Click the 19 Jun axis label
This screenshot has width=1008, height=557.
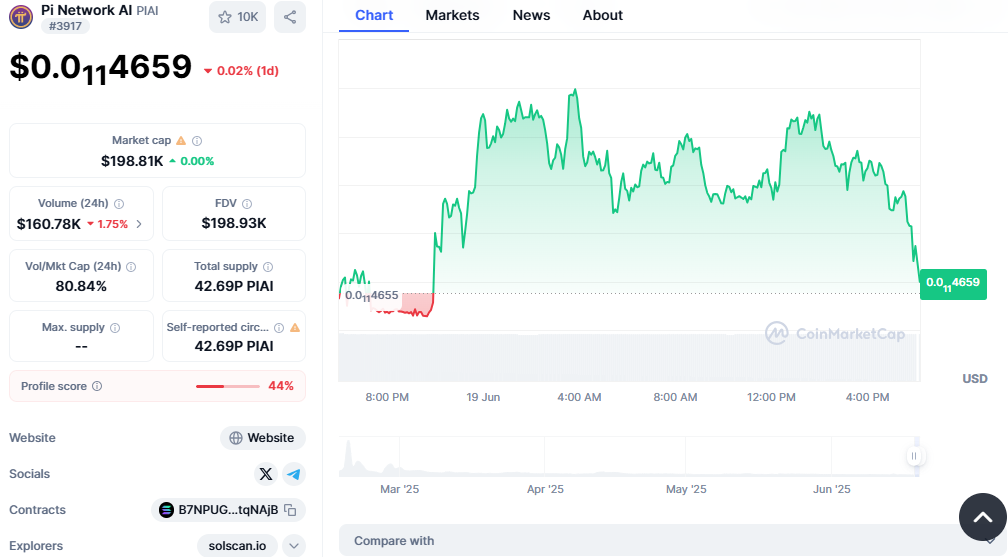[x=483, y=397]
